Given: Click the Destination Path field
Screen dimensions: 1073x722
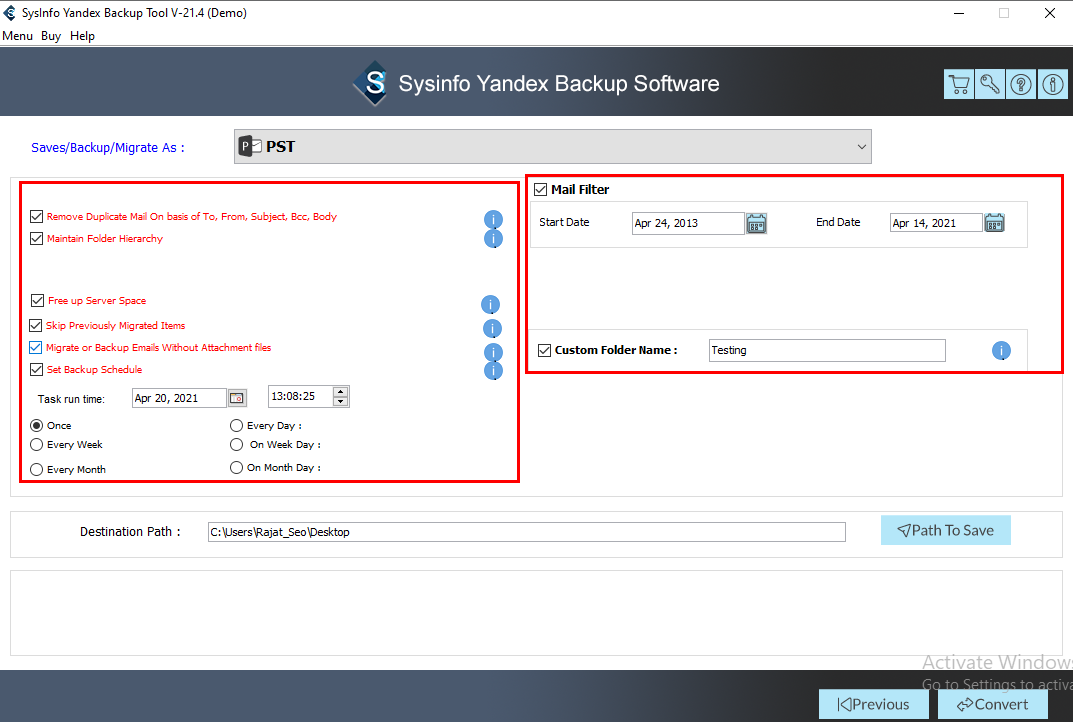Looking at the screenshot, I should pos(527,532).
